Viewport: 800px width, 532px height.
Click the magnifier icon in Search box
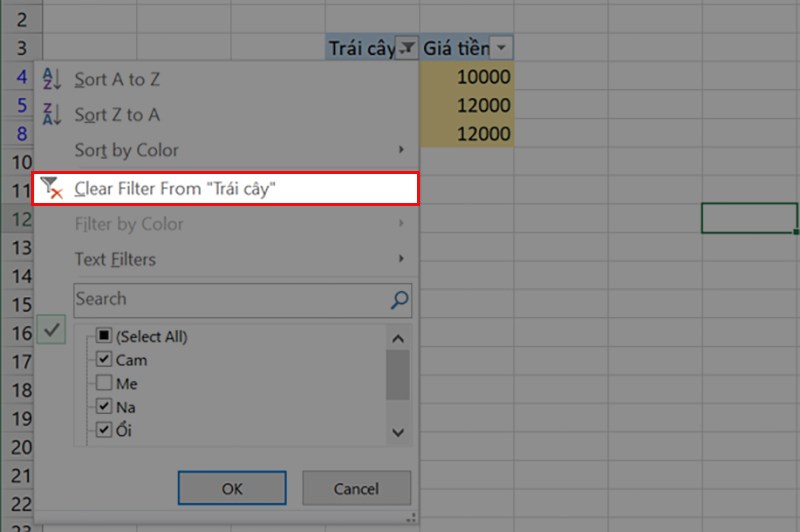click(x=399, y=300)
